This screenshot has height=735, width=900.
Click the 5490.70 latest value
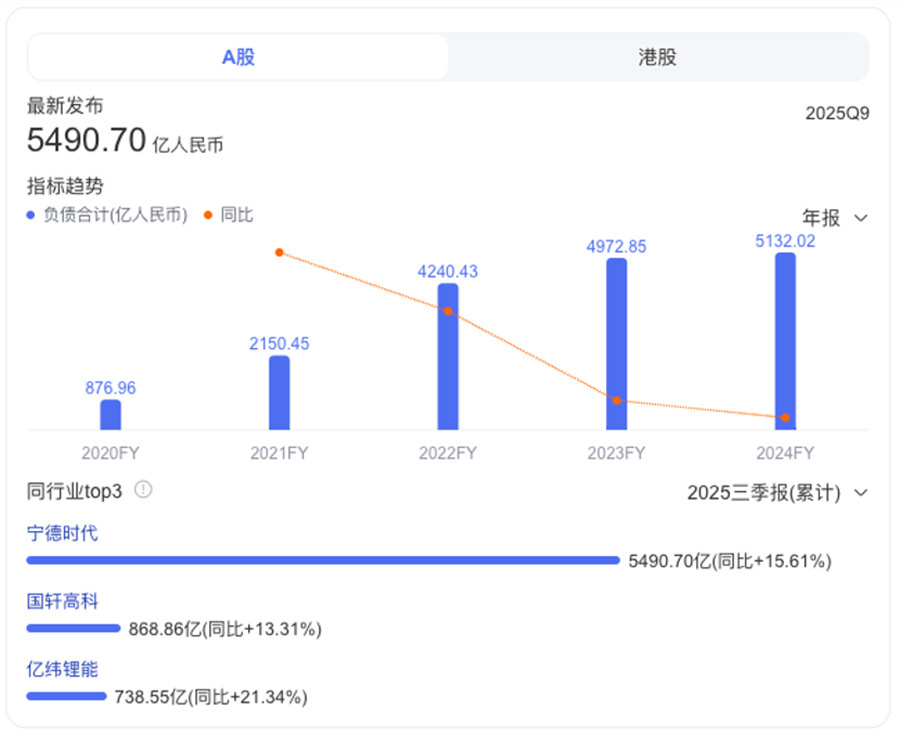(x=87, y=140)
